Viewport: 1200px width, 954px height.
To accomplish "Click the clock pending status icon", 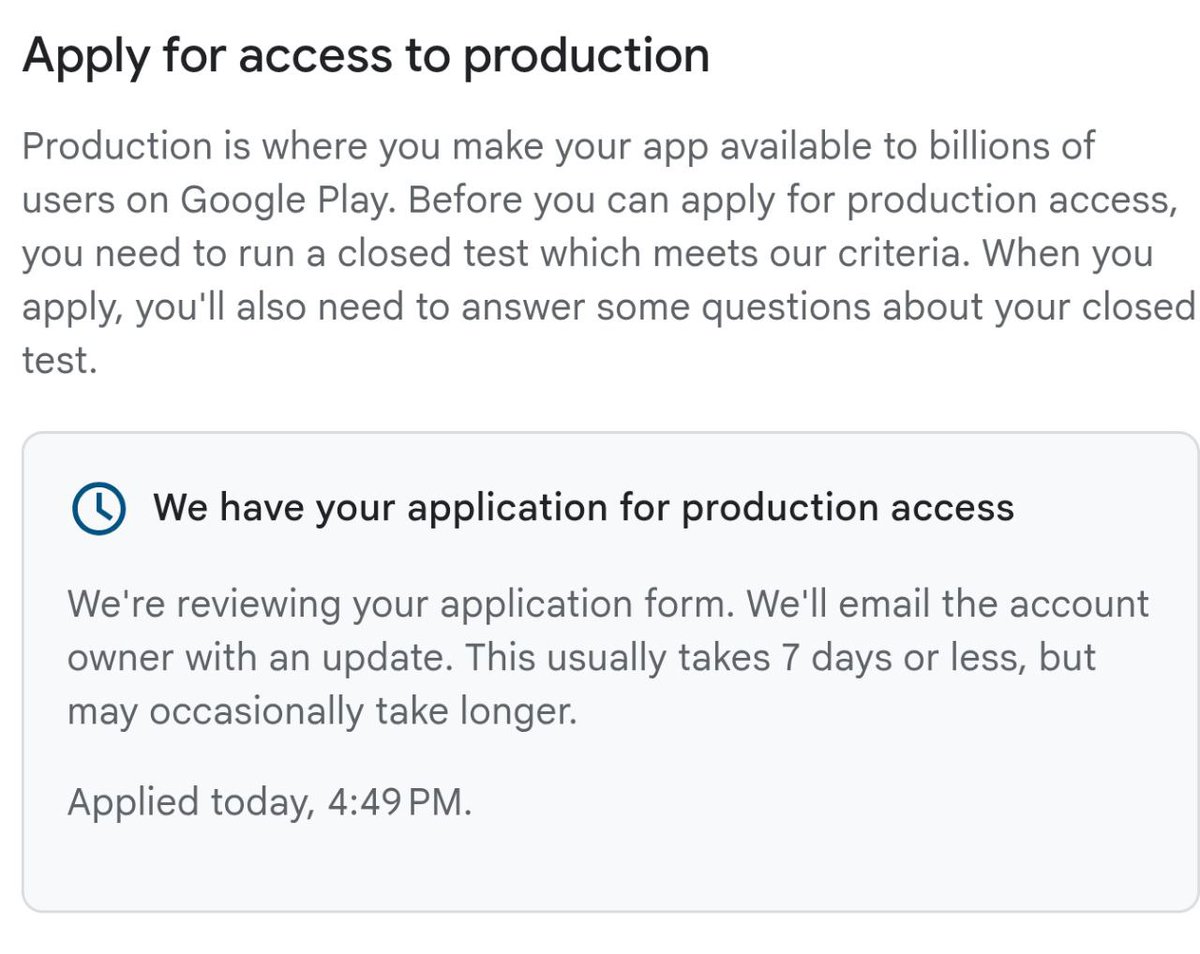I will click(x=98, y=508).
